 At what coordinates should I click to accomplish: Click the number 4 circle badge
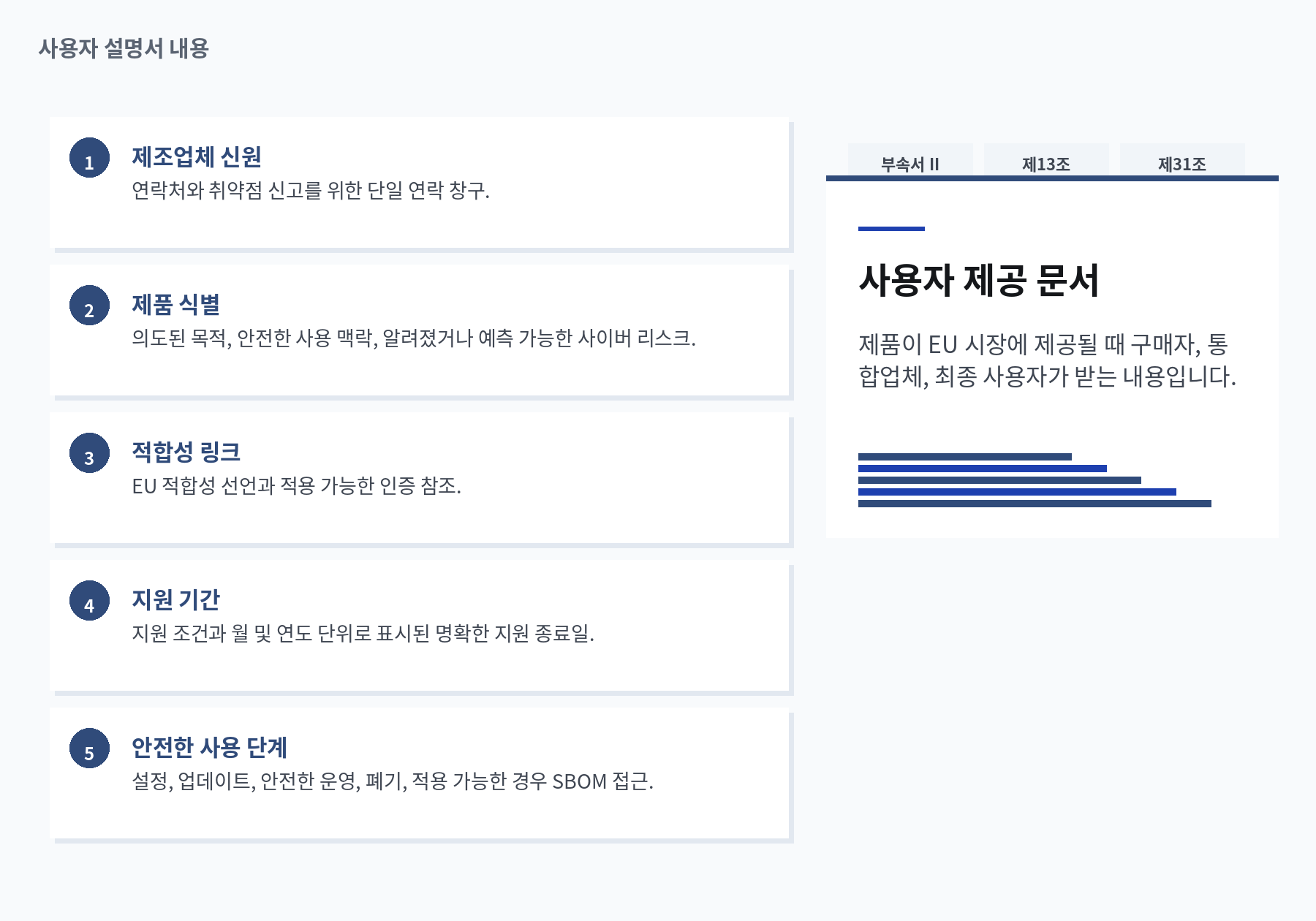pyautogui.click(x=89, y=600)
